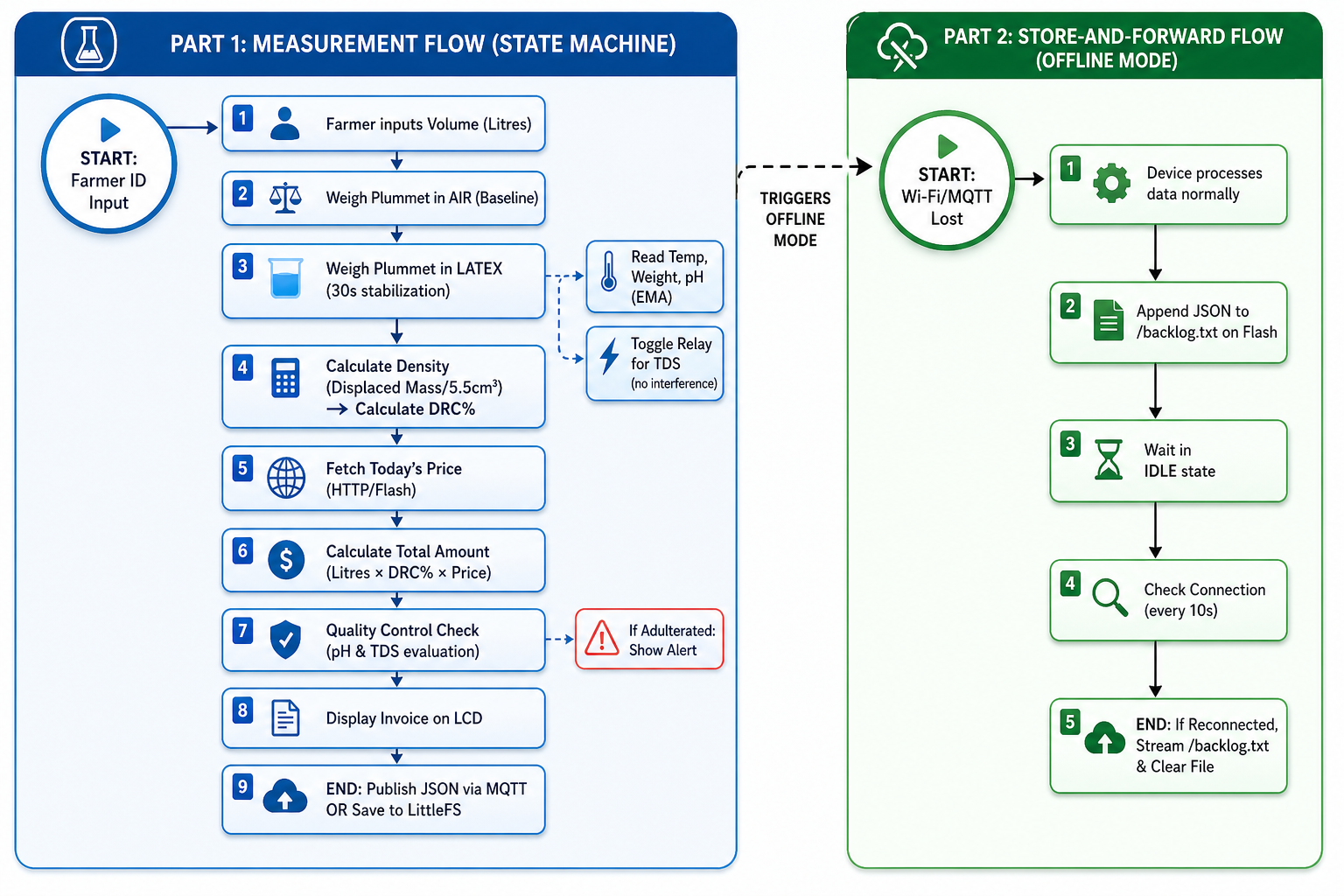Image resolution: width=1344 pixels, height=896 pixels.
Task: Click the '(HTTP/Flash)' text
Action: click(371, 490)
